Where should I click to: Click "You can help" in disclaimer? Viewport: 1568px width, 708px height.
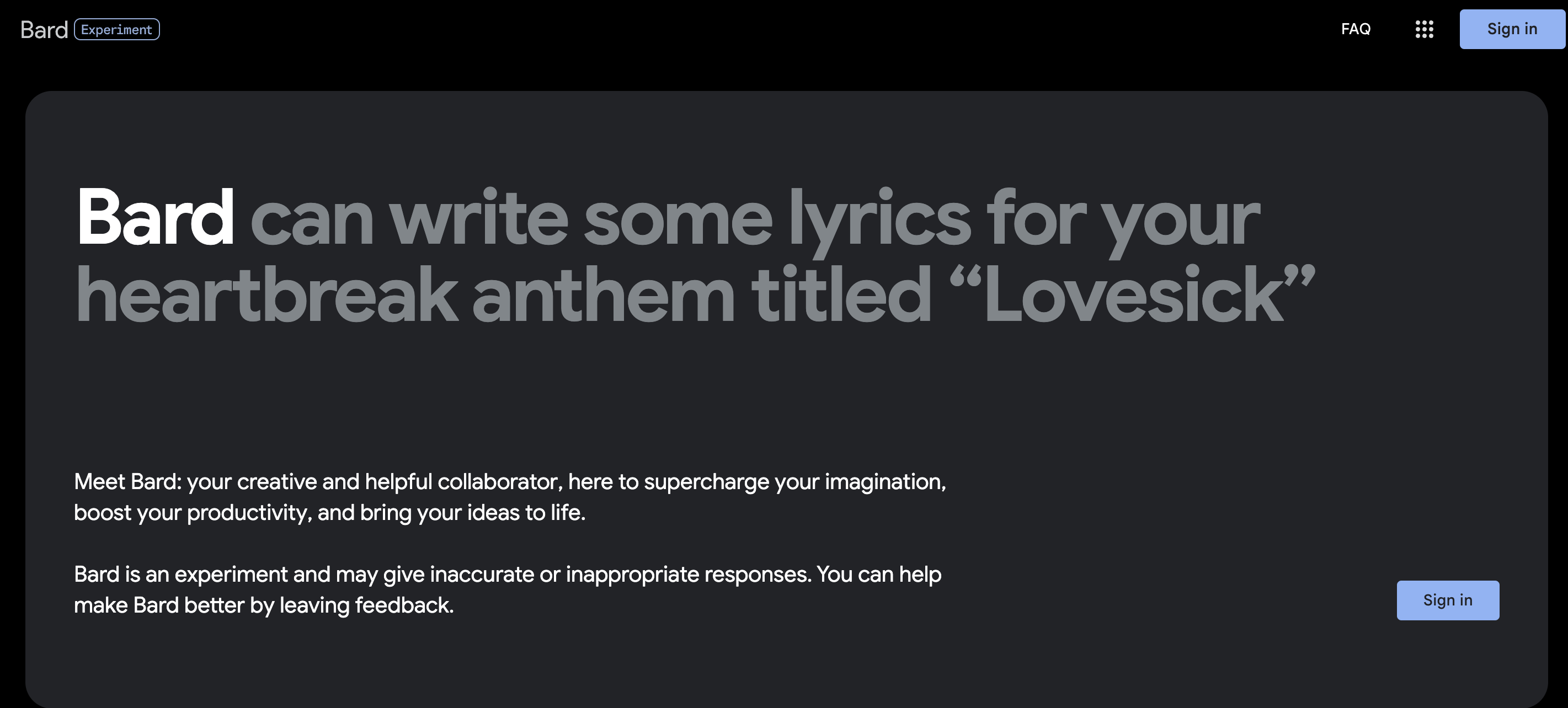(878, 574)
